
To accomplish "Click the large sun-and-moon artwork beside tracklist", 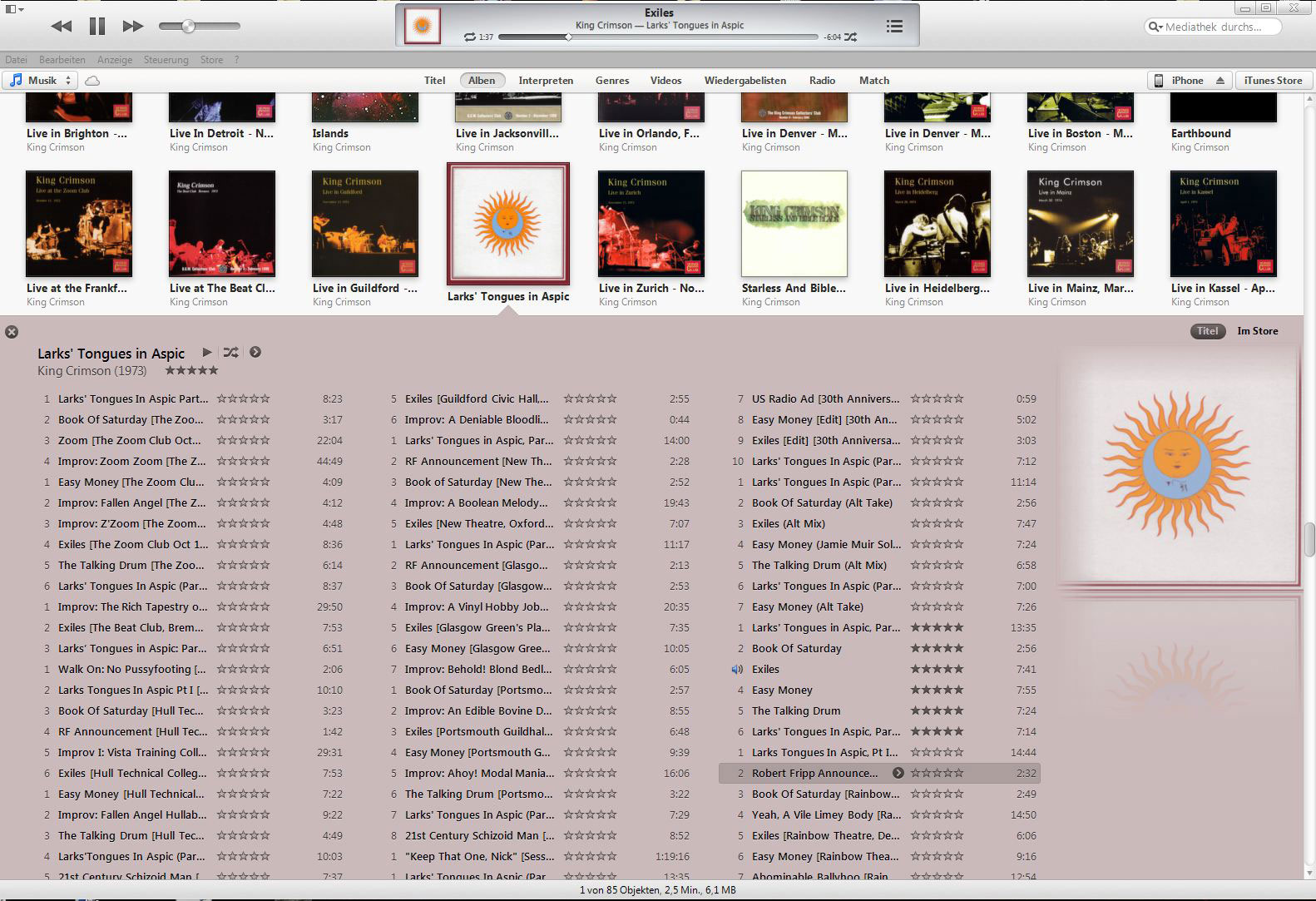I will point(1180,466).
